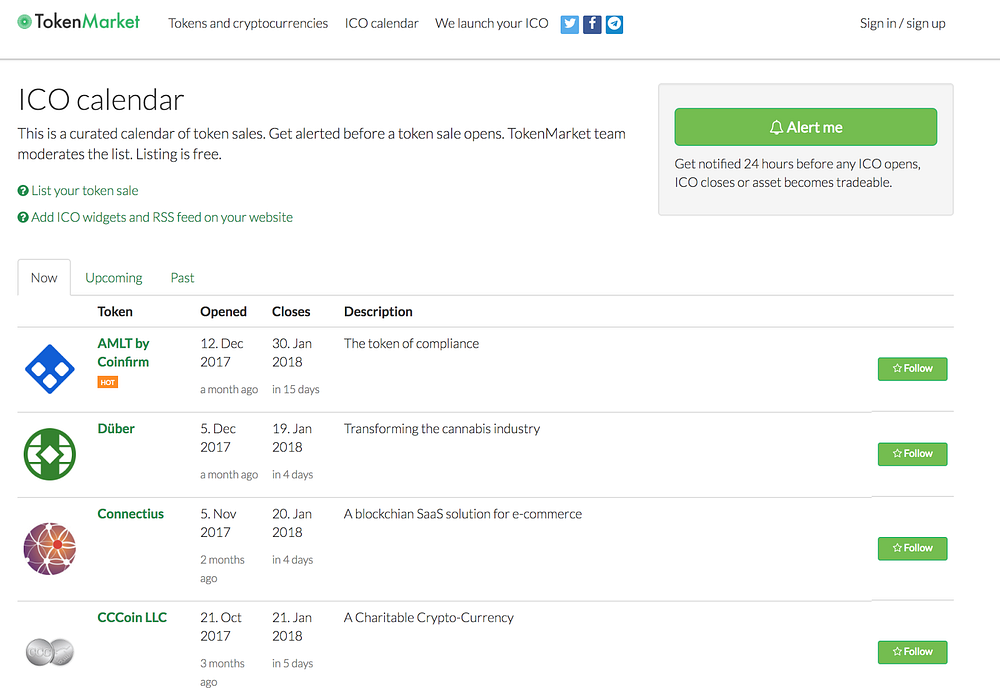Screen dimensions: 1000x689
Task: Follow the CCCoin LLC token sale
Action: (912, 652)
